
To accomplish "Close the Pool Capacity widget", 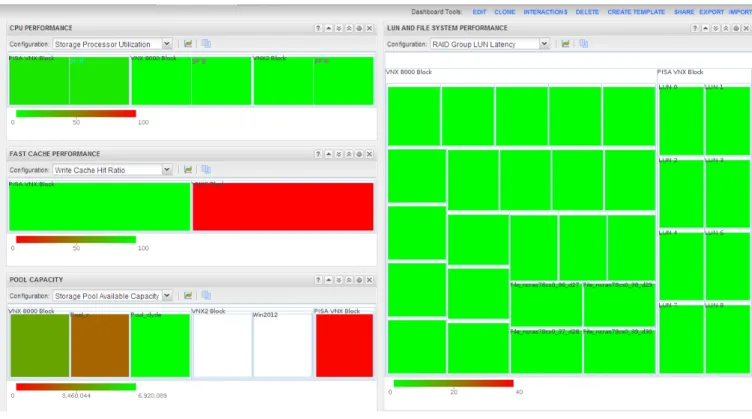I will [369, 280].
